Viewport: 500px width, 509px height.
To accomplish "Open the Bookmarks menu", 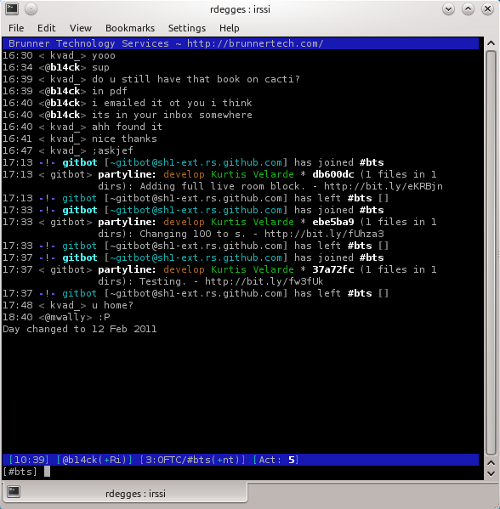I will [130, 28].
